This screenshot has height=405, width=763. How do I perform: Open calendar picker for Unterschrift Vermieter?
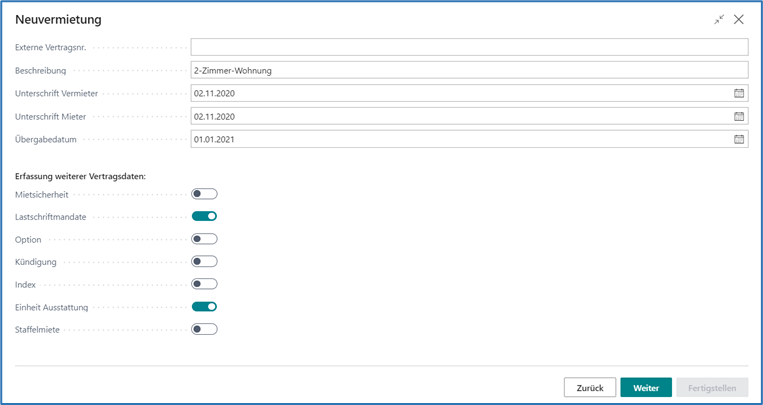(739, 93)
